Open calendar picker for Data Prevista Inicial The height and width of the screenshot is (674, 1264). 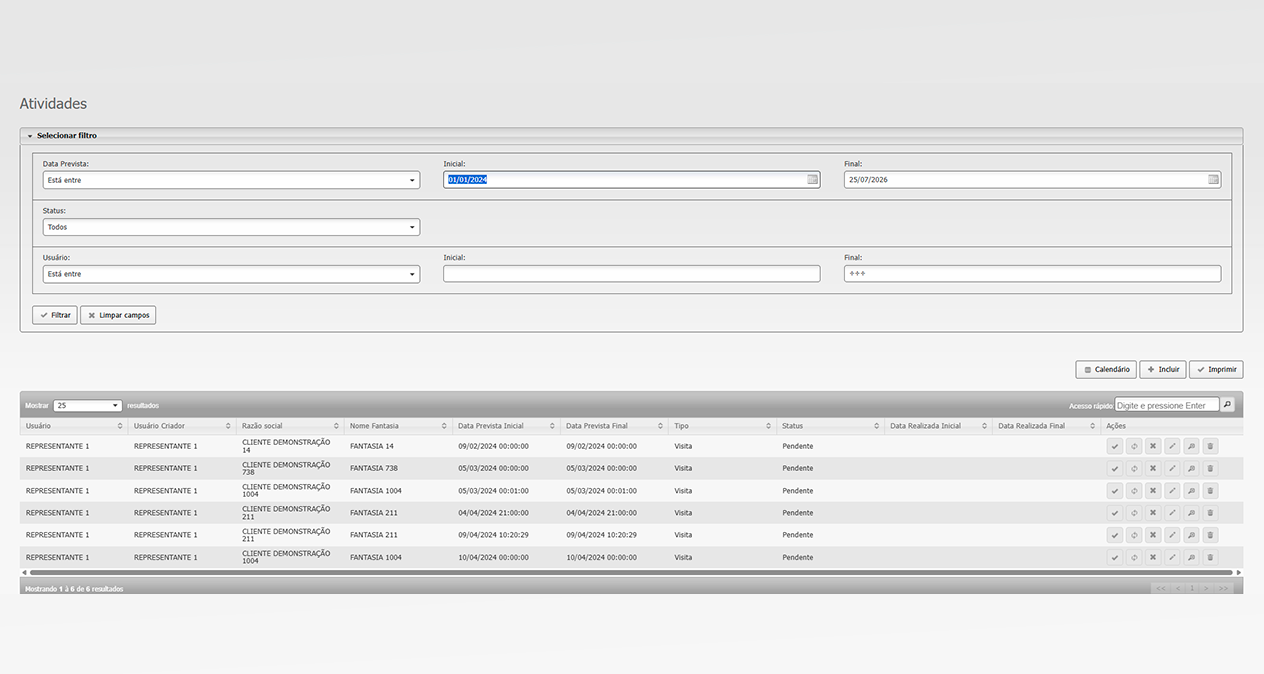tap(813, 180)
